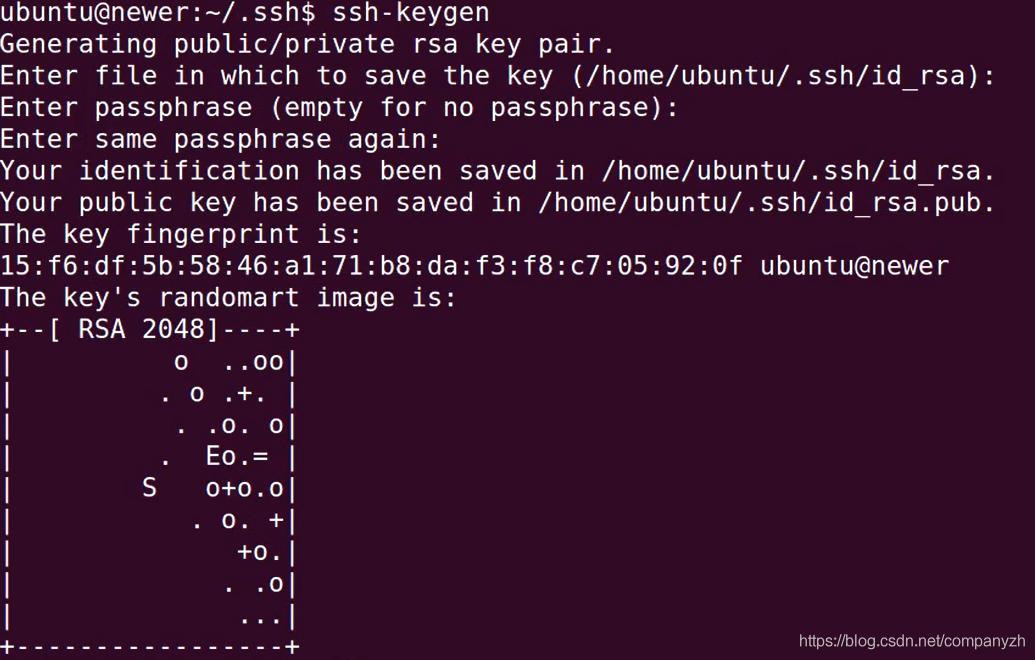Open the blog.csdn.net/companyzh watermark link

tap(912, 641)
